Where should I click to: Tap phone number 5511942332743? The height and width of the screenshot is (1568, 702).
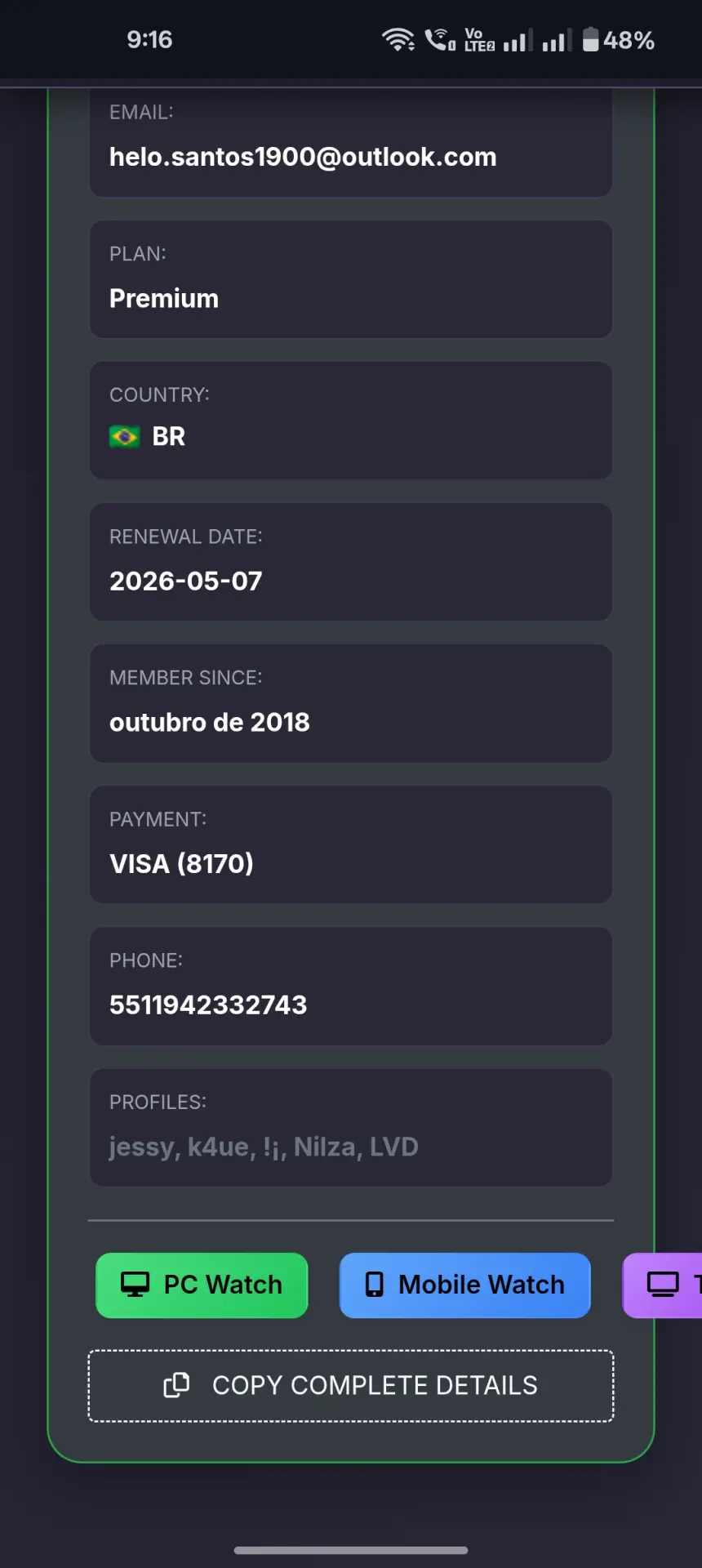pos(208,1004)
